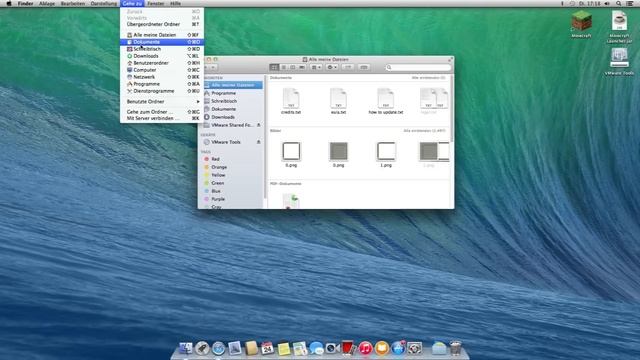Click the Edit Tags toolbar button

pos(364,67)
